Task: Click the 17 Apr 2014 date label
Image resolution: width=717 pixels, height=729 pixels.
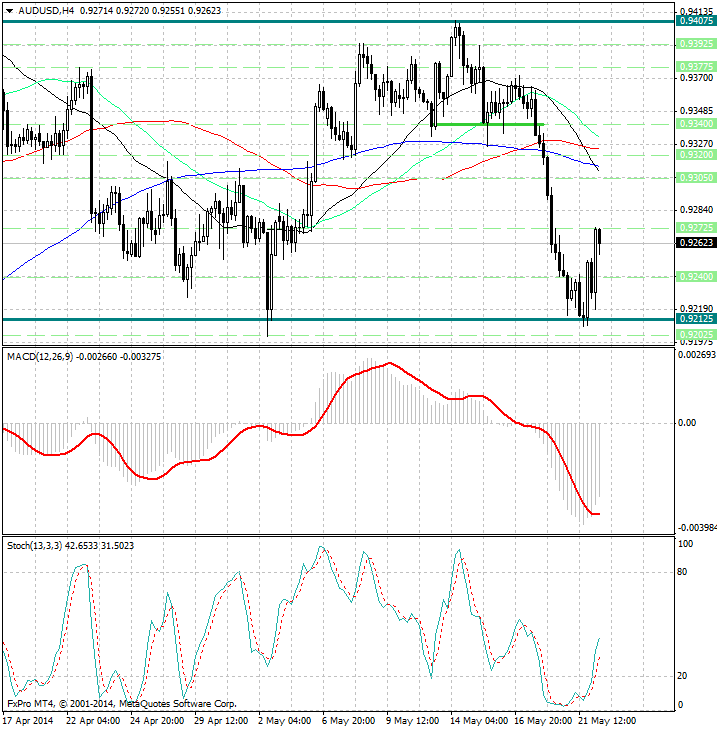Action: [x=28, y=721]
